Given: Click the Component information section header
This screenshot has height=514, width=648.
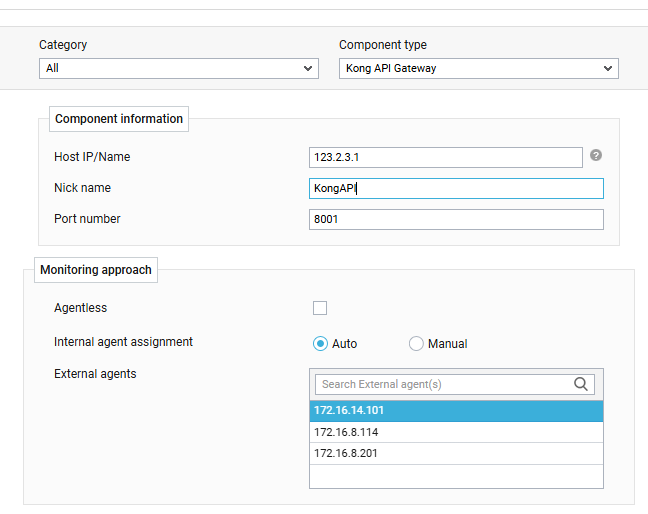Looking at the screenshot, I should pyautogui.click(x=119, y=119).
